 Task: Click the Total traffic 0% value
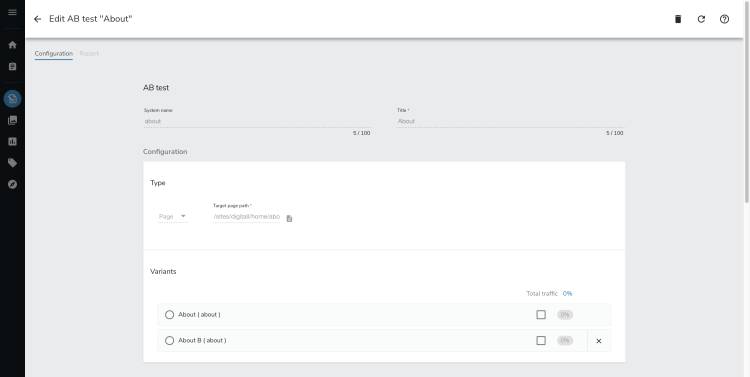567,294
